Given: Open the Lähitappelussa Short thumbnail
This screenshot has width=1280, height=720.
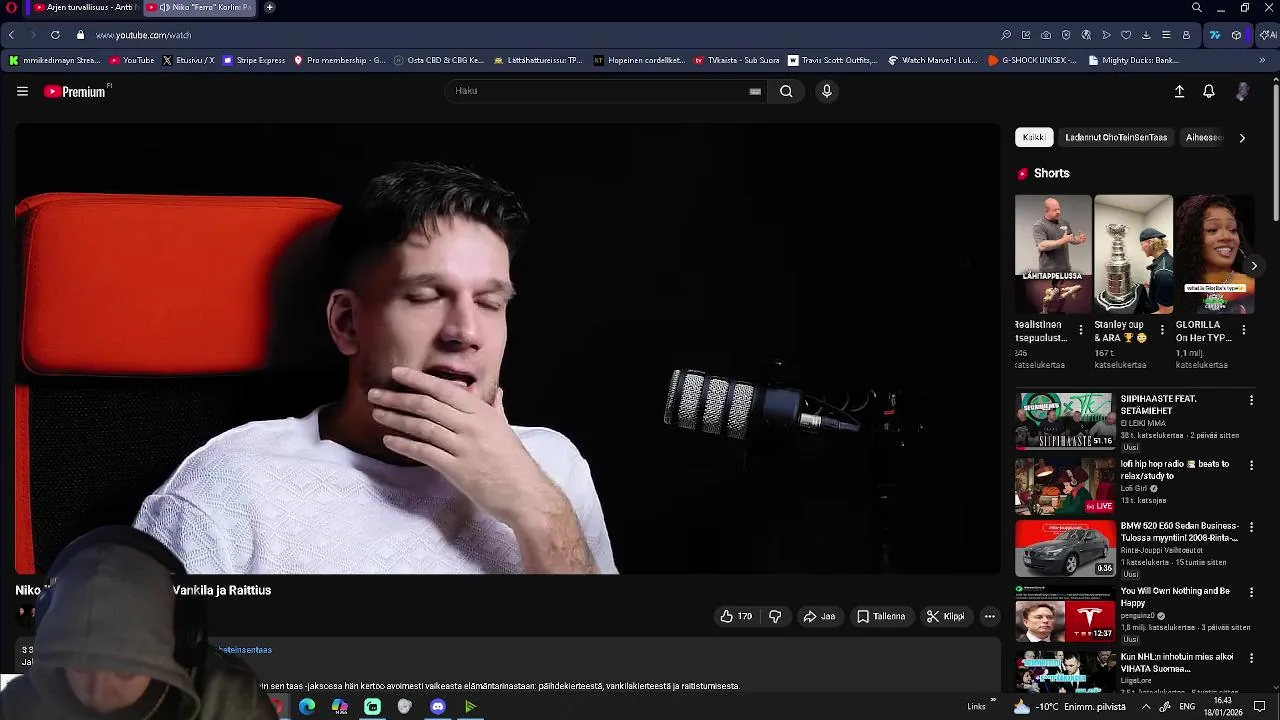Looking at the screenshot, I should click(x=1053, y=254).
